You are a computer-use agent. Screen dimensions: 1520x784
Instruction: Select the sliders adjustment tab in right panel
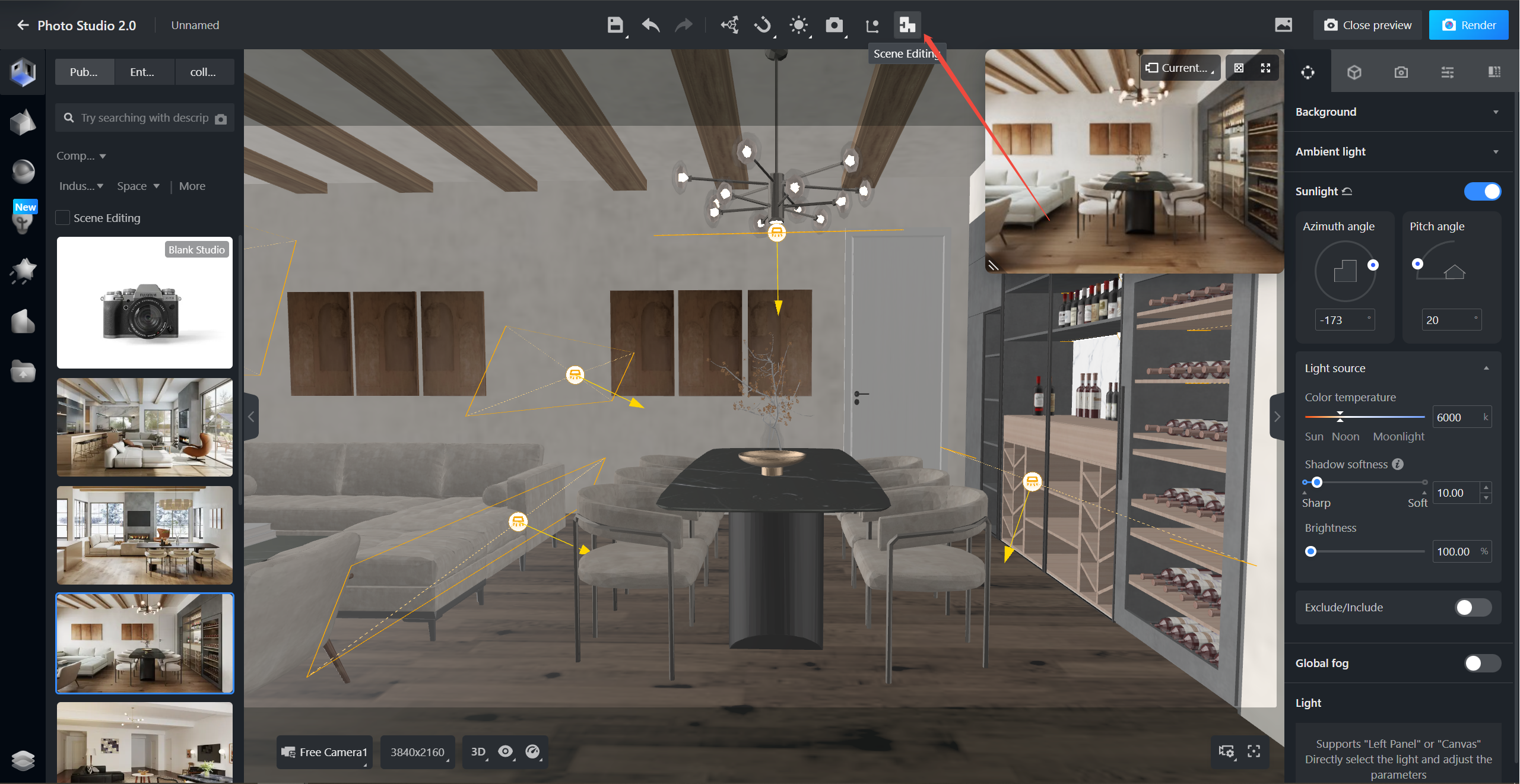1448,72
